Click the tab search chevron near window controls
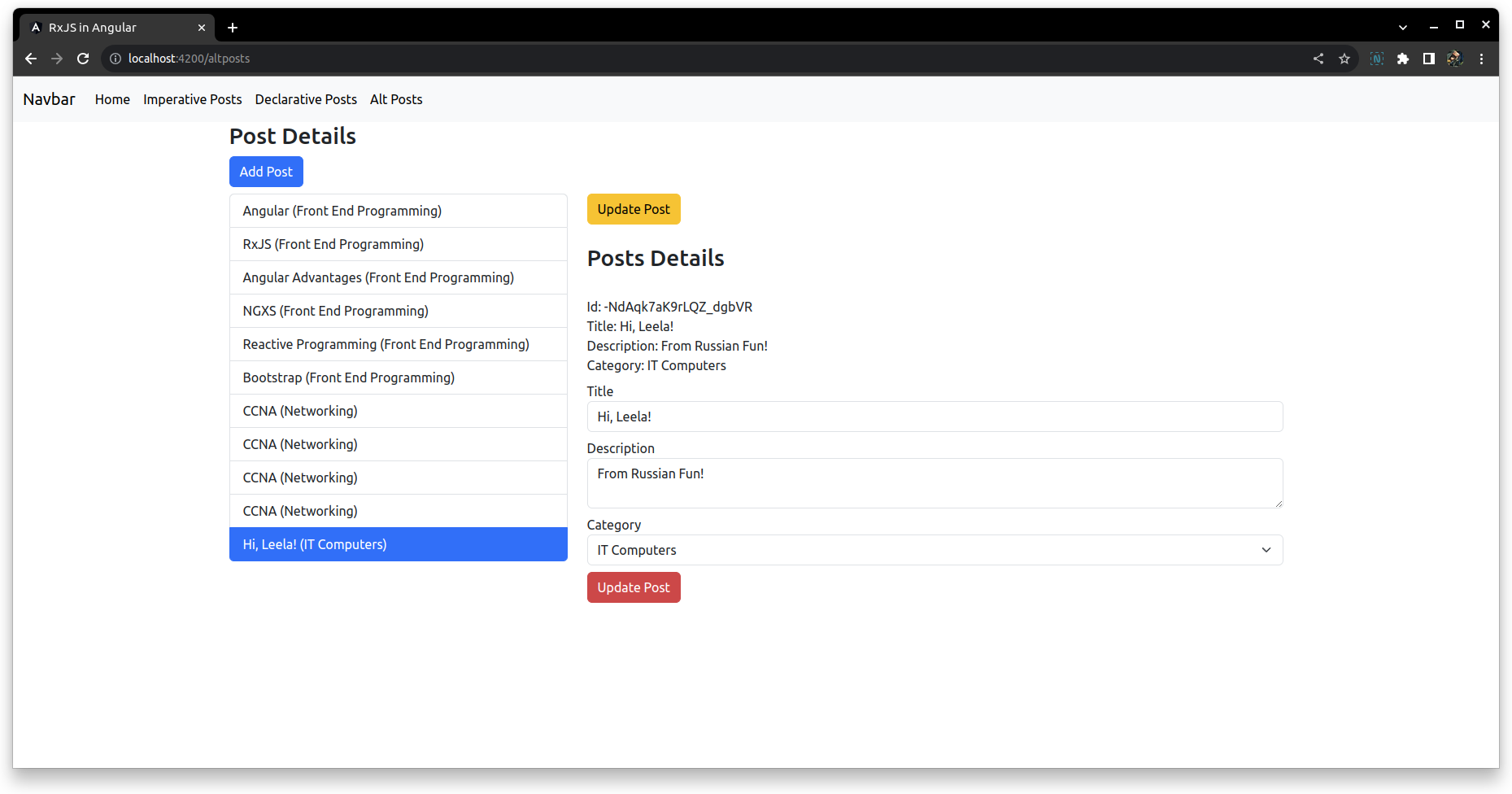The width and height of the screenshot is (1512, 794). coord(1402,26)
